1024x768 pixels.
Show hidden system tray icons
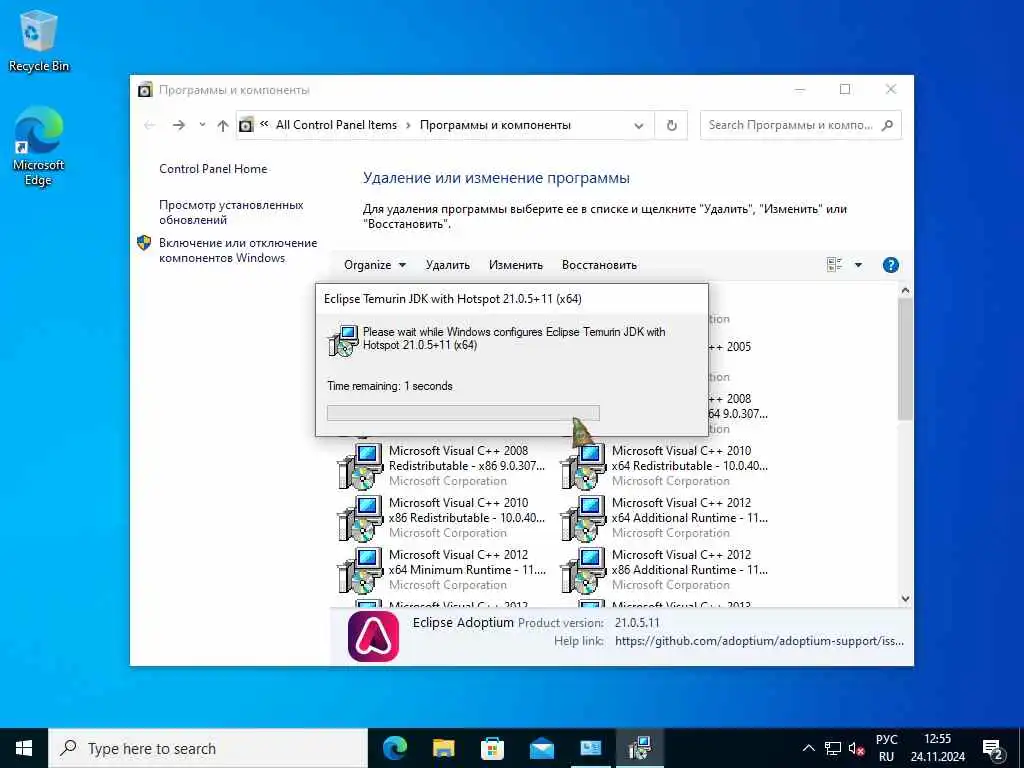click(x=808, y=748)
